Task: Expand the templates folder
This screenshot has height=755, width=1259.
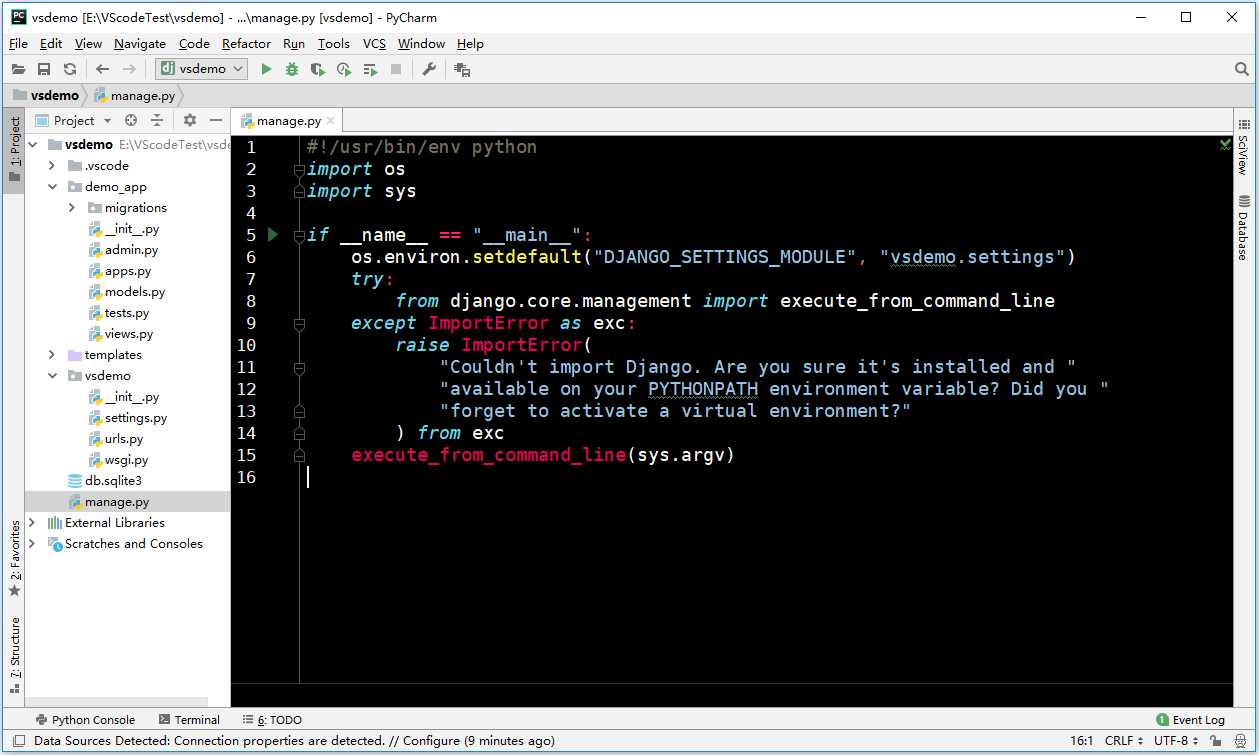Action: coord(52,354)
